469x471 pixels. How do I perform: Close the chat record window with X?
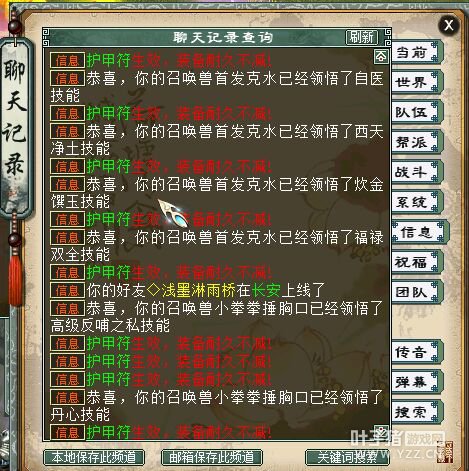(449, 25)
